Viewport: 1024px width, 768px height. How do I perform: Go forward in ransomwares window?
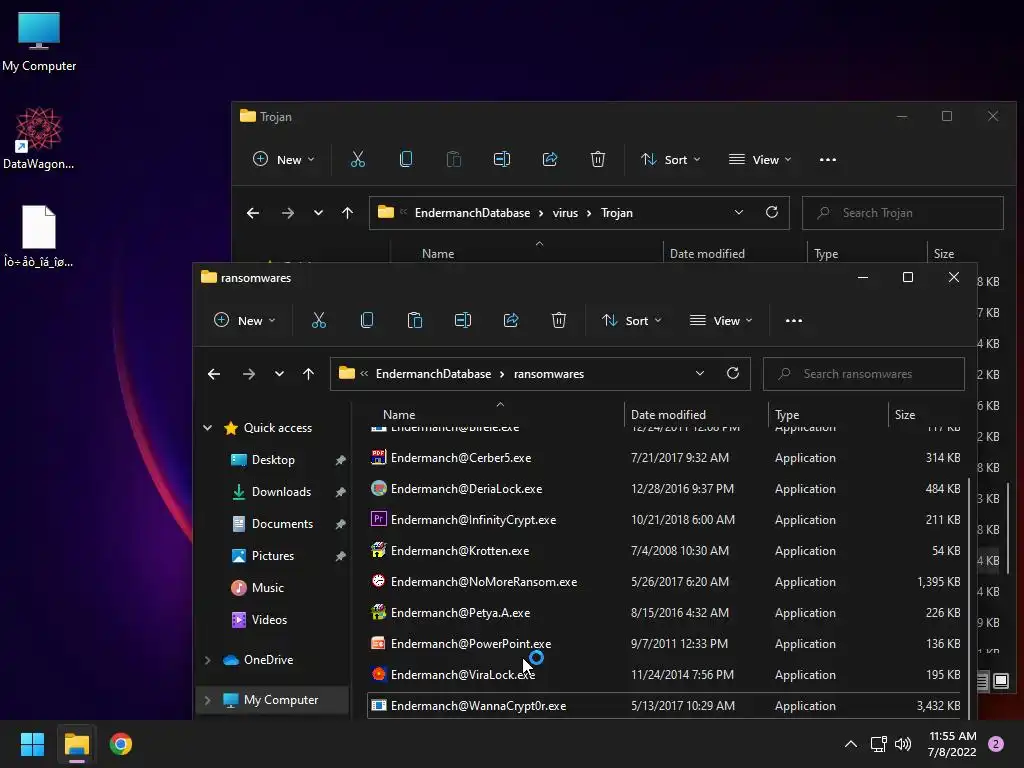249,374
